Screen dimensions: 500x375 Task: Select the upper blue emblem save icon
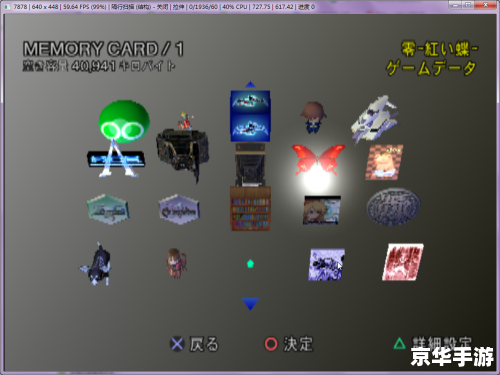(250, 102)
